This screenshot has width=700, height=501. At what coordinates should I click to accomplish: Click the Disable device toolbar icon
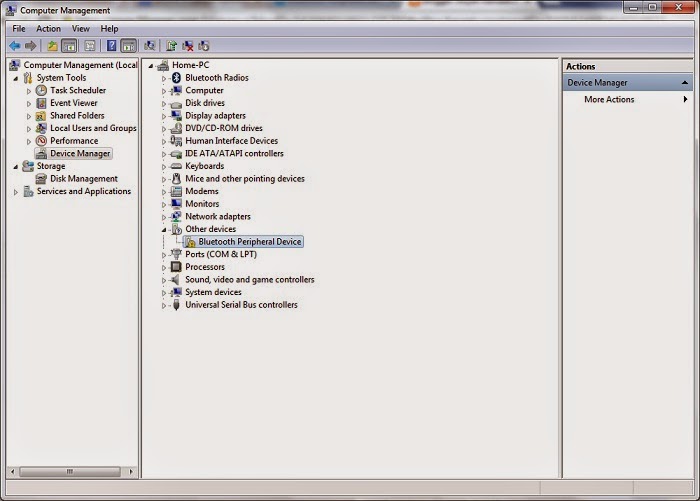click(x=204, y=46)
